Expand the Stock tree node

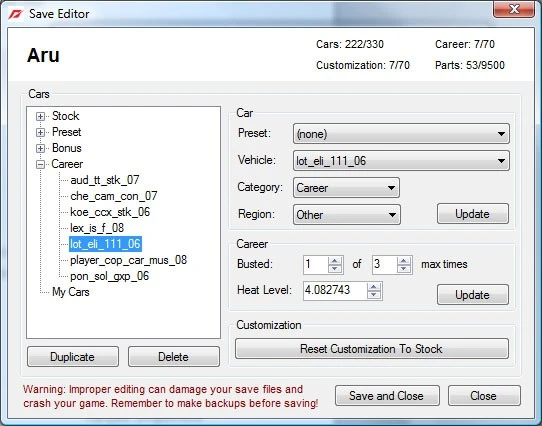pos(40,117)
